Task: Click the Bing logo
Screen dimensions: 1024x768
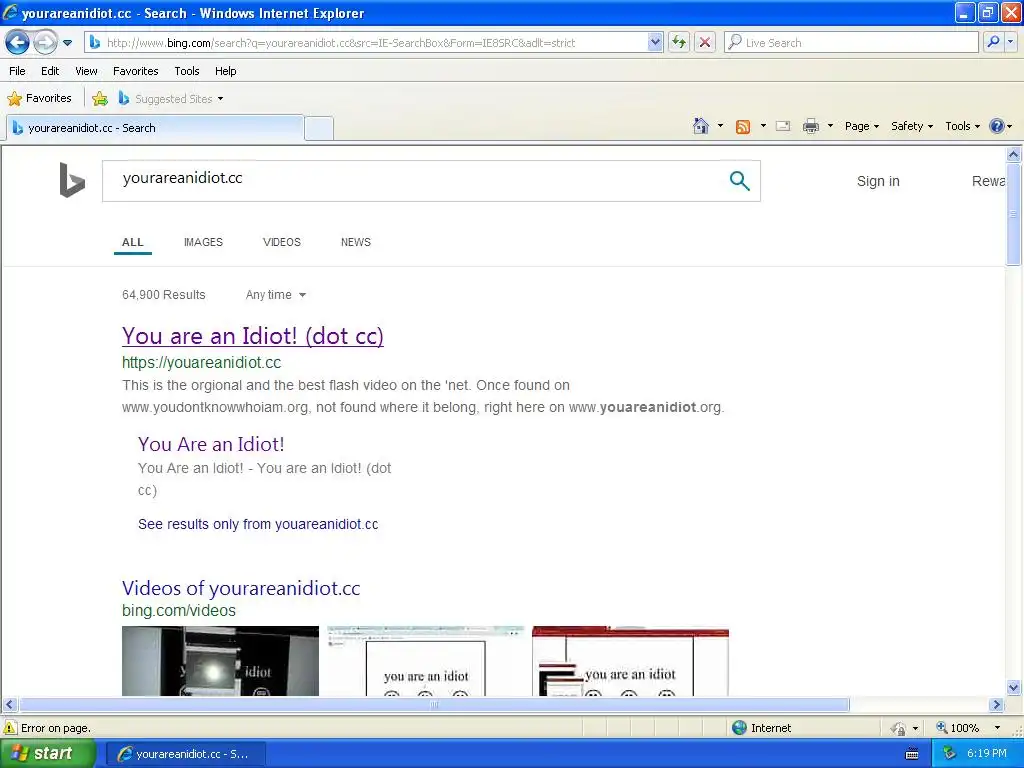Action: (72, 180)
